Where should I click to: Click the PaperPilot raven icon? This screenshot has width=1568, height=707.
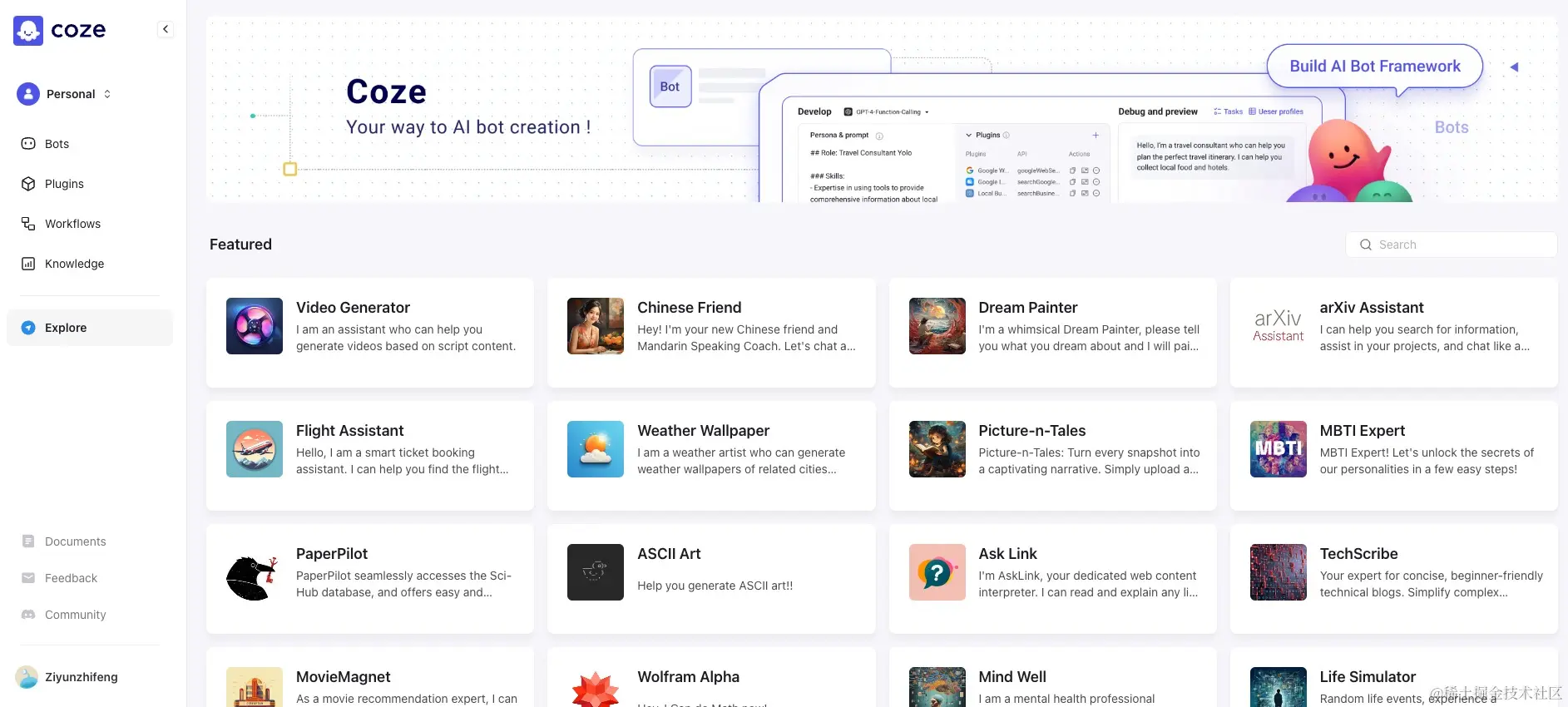coord(255,572)
